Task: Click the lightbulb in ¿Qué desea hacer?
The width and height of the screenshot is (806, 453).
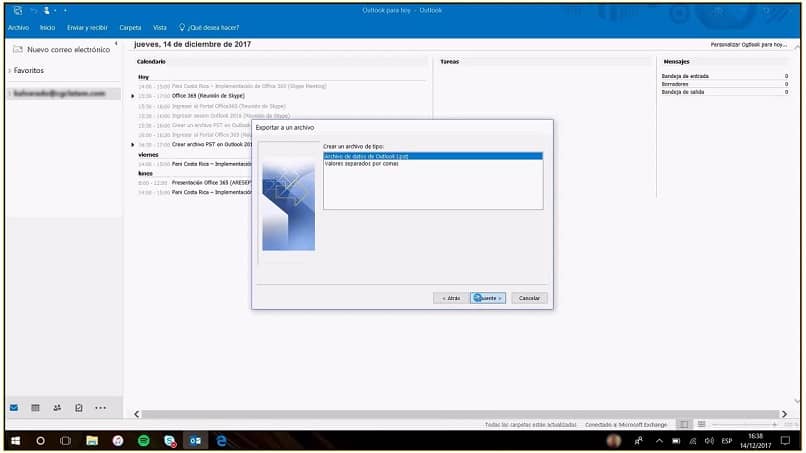Action: click(181, 27)
